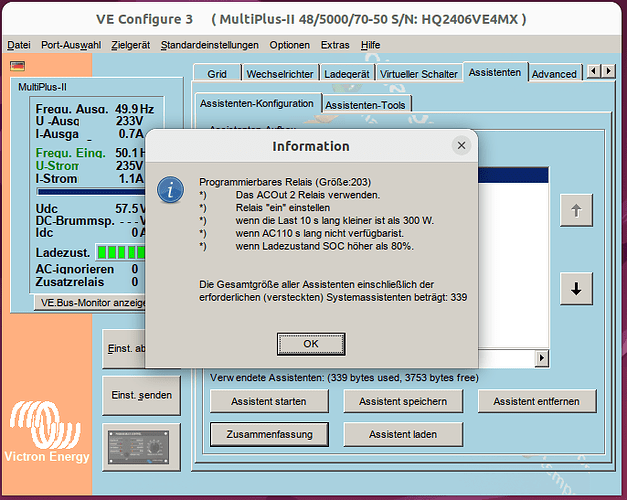Open the Standardeinstellungen menu
This screenshot has height=500, width=627.
210,45
